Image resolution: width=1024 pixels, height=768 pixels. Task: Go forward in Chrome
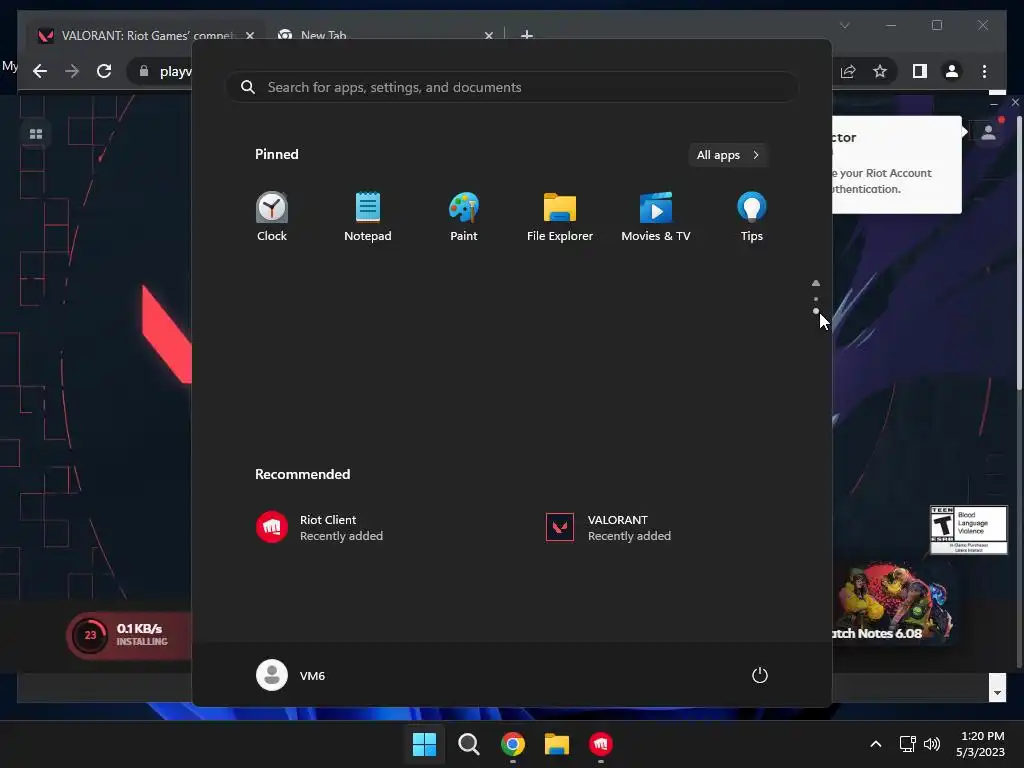pyautogui.click(x=72, y=71)
